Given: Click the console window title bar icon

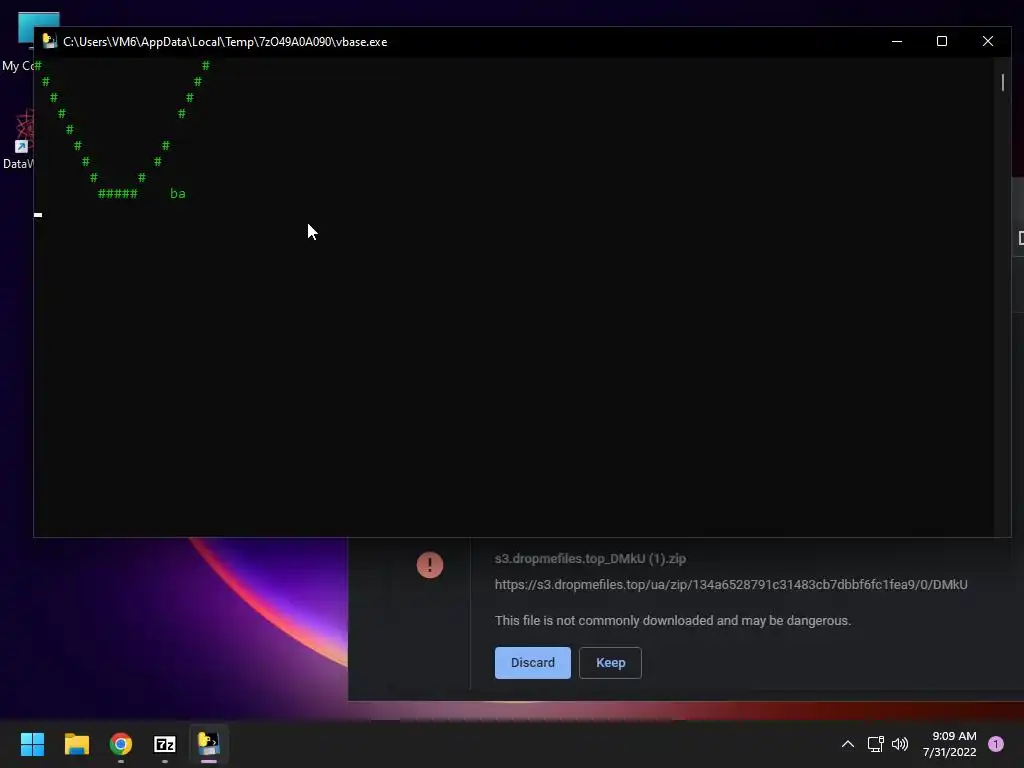Looking at the screenshot, I should [x=50, y=41].
